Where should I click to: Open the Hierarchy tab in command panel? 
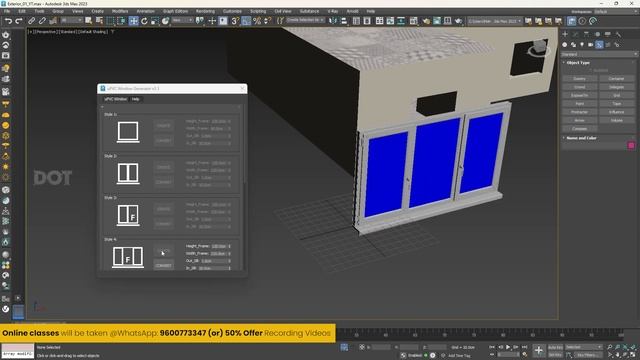point(586,35)
